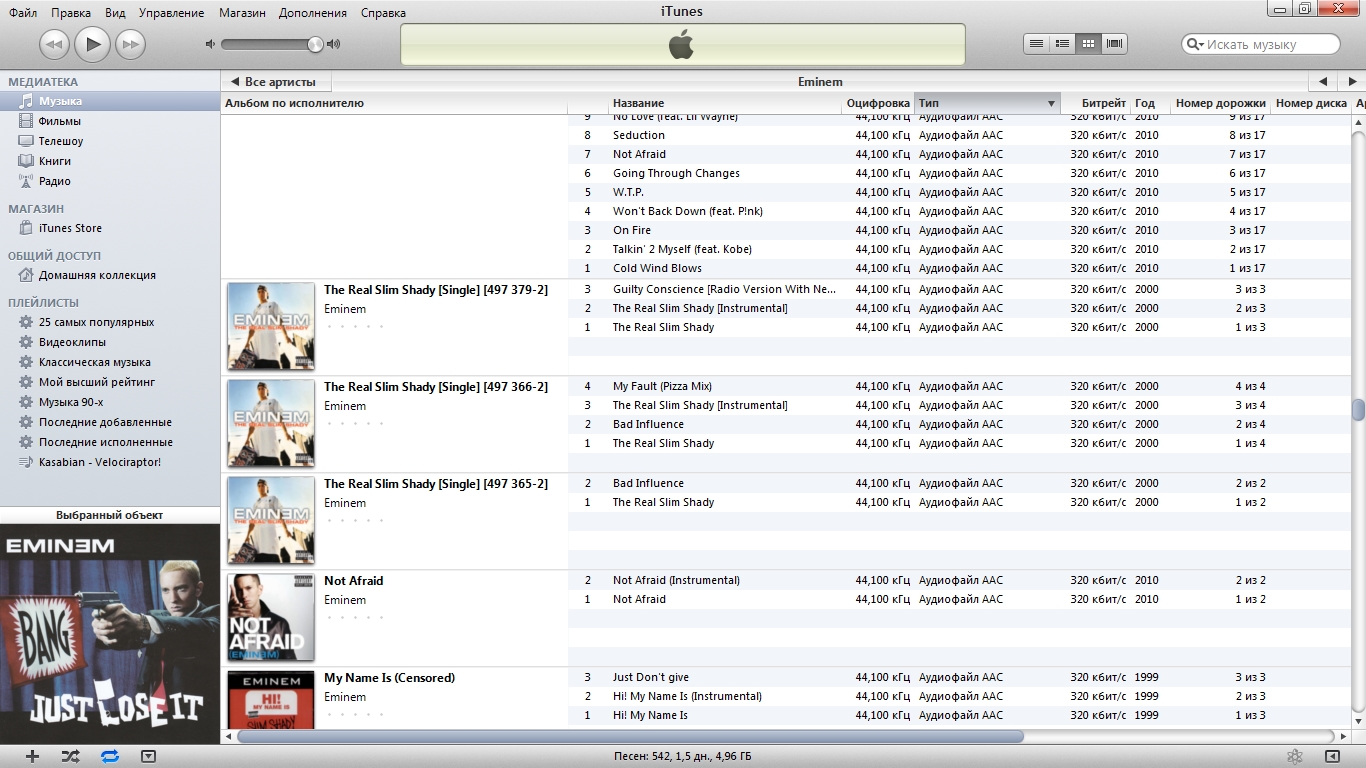Image resolution: width=1366 pixels, height=768 pixels.
Task: Click the Play button
Action: coord(92,43)
